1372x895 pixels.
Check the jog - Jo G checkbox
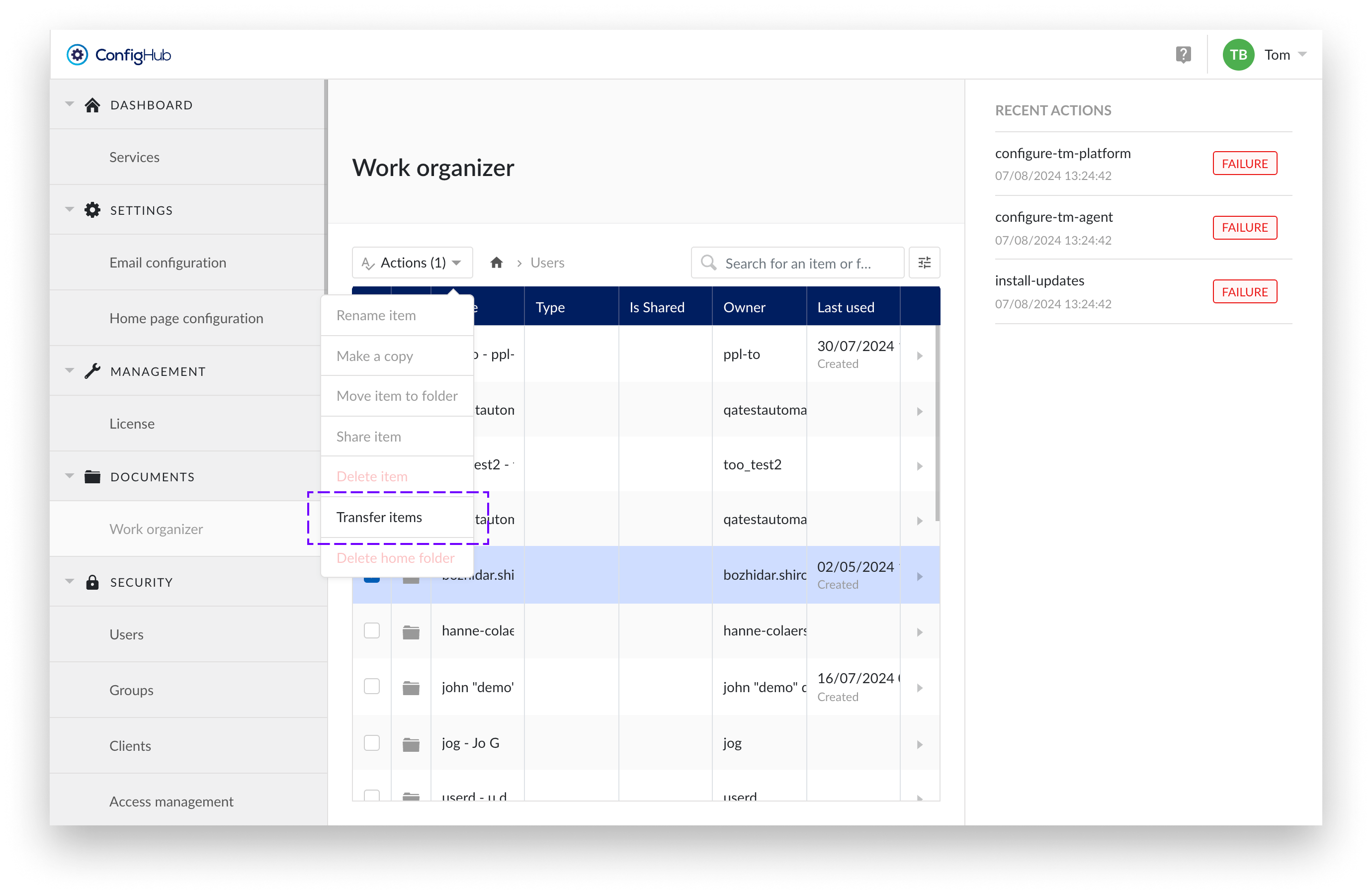coord(372,743)
